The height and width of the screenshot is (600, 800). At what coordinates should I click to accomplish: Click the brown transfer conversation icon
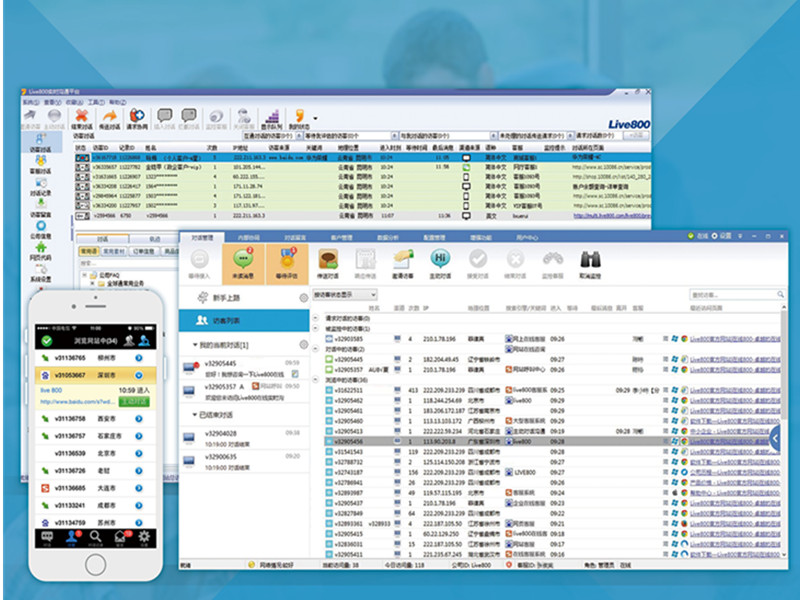(x=328, y=259)
